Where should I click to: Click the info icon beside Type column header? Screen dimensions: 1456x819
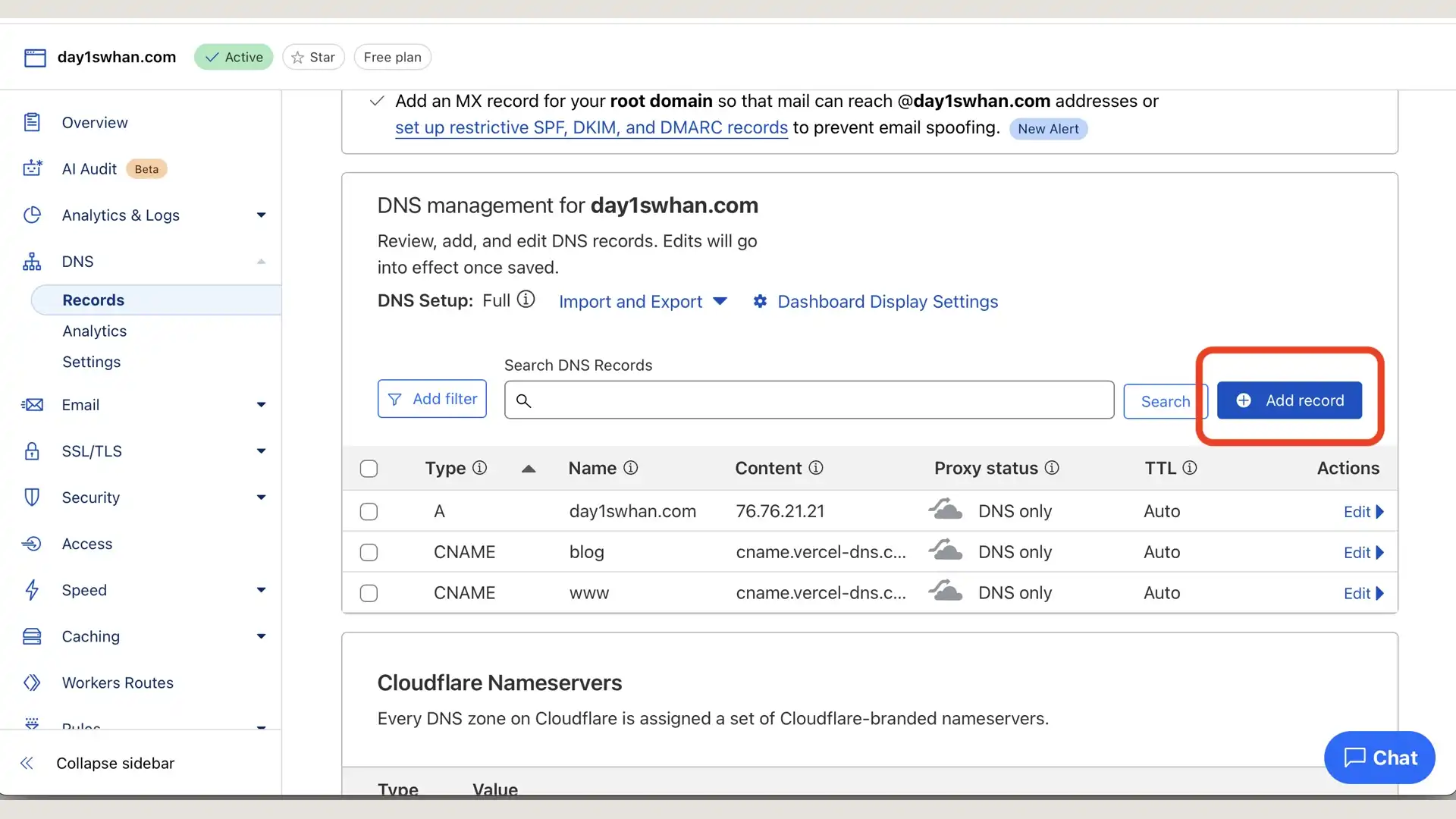[479, 468]
